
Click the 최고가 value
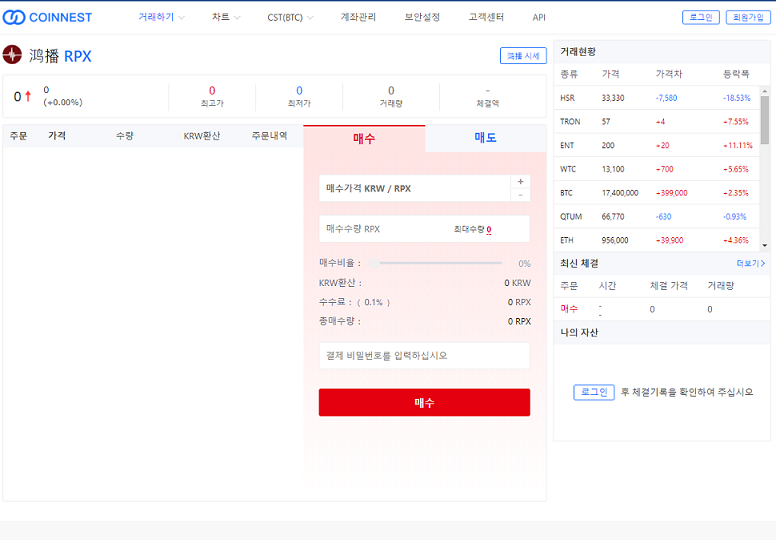point(212,91)
